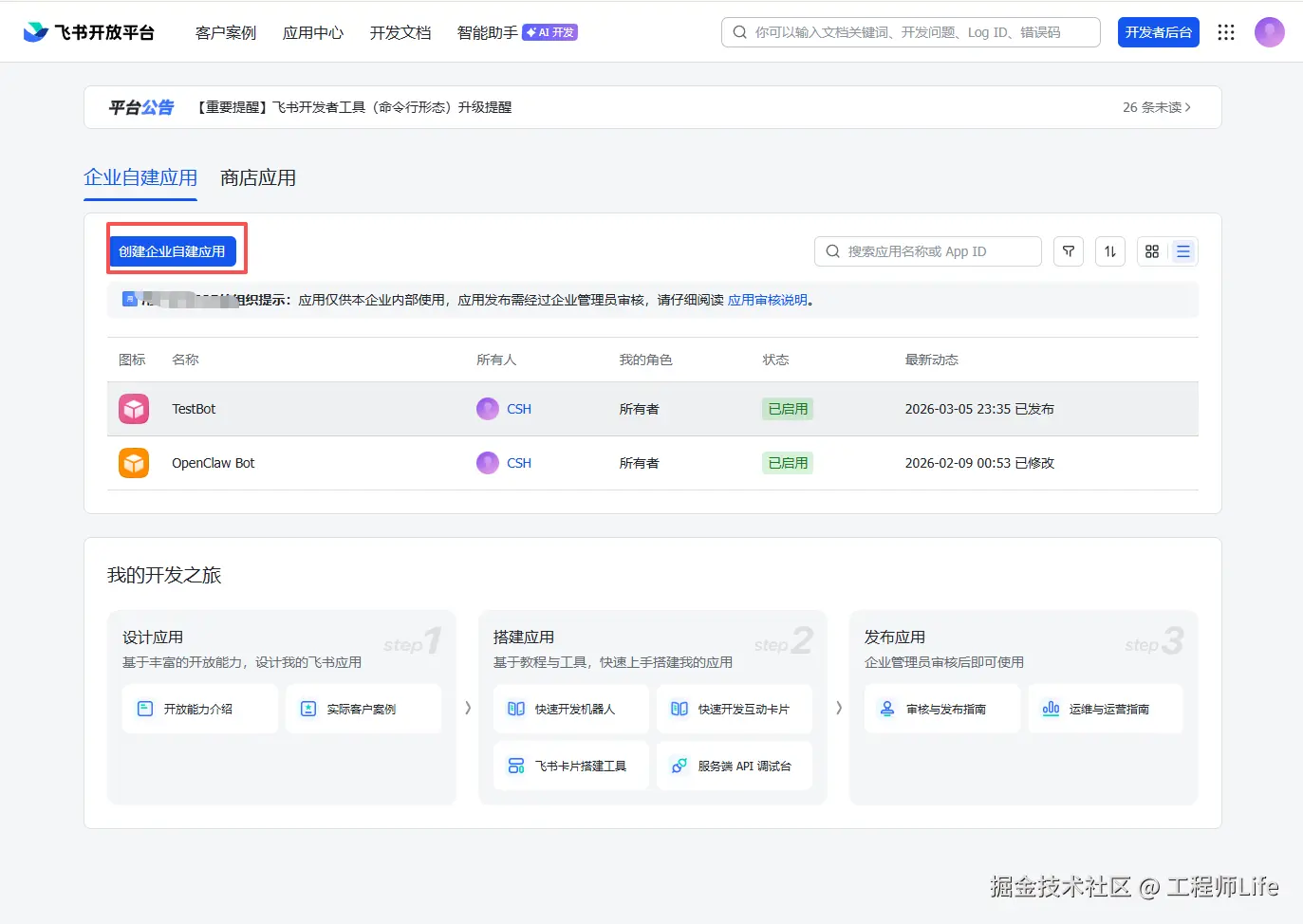Image resolution: width=1303 pixels, height=924 pixels.
Task: Click the TestBot app name
Action: 194,409
